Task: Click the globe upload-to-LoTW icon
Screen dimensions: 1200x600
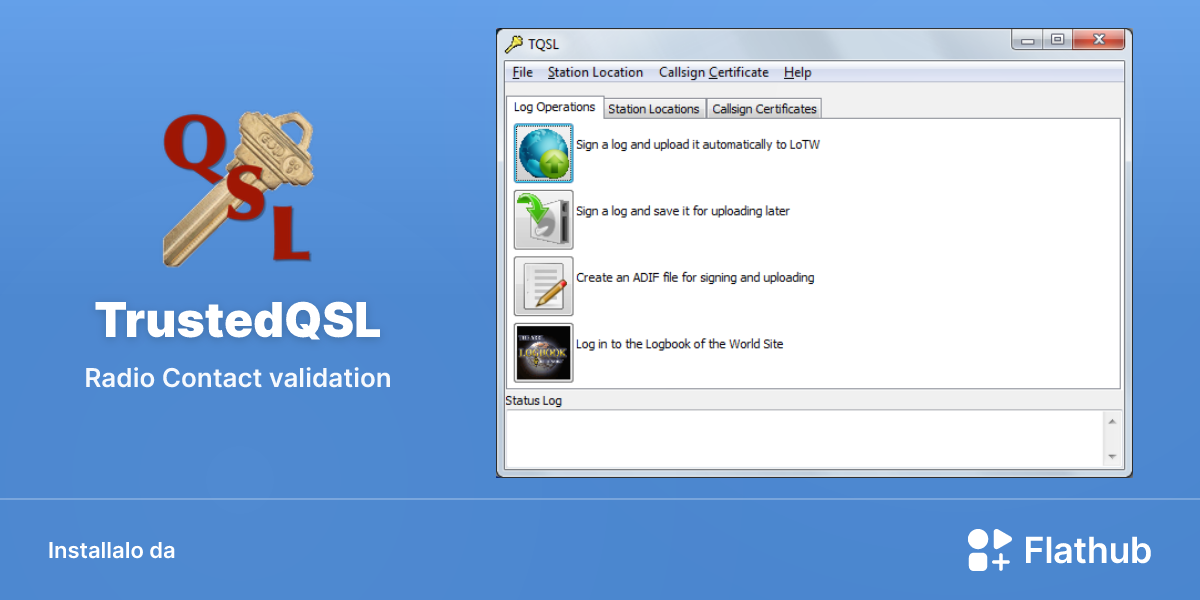Action: (x=544, y=153)
